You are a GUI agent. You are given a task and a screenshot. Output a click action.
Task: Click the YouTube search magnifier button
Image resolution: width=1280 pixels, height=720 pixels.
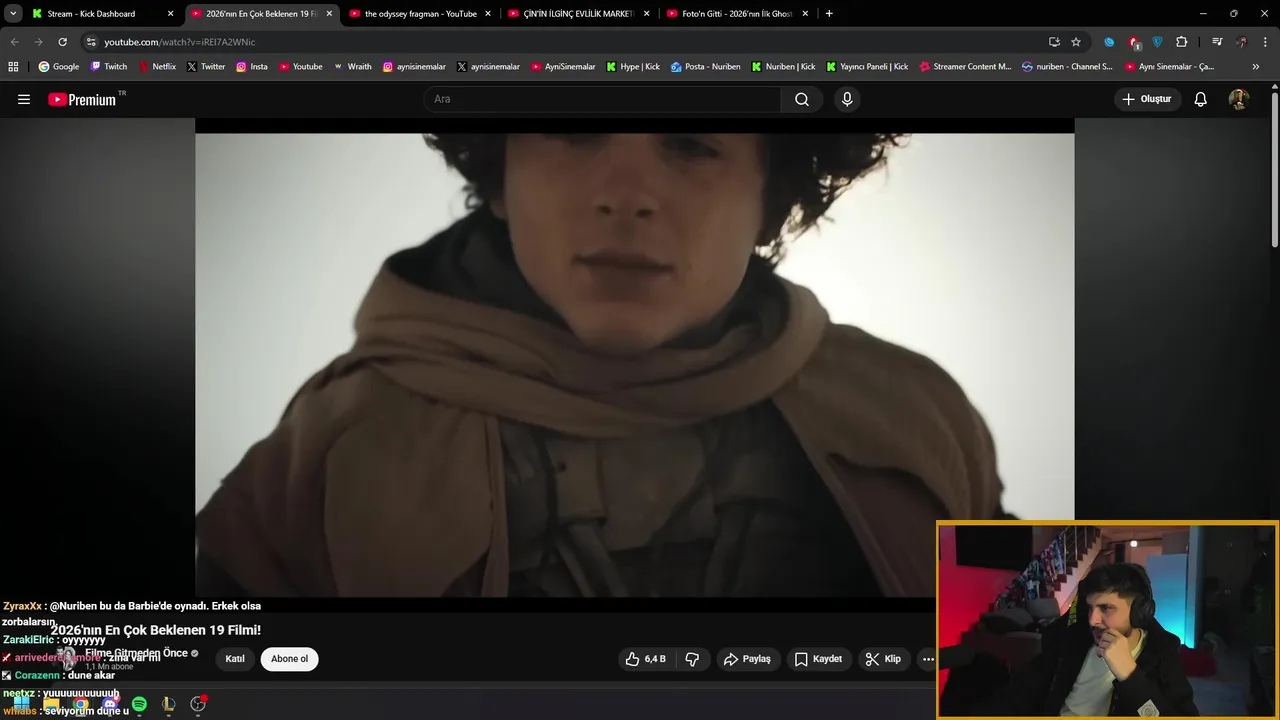802,99
